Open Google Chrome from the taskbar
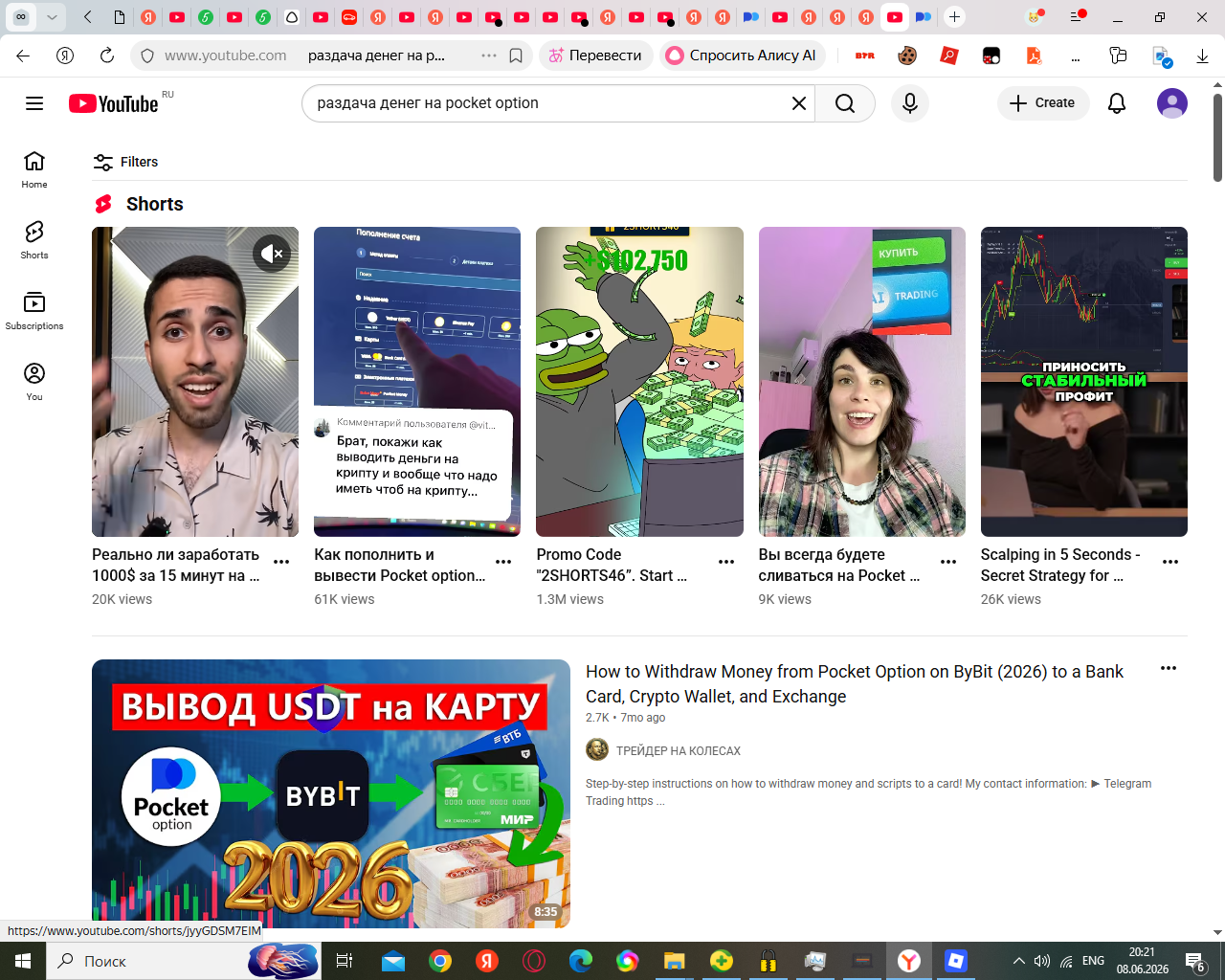Viewport: 1225px width, 980px height. coord(440,961)
